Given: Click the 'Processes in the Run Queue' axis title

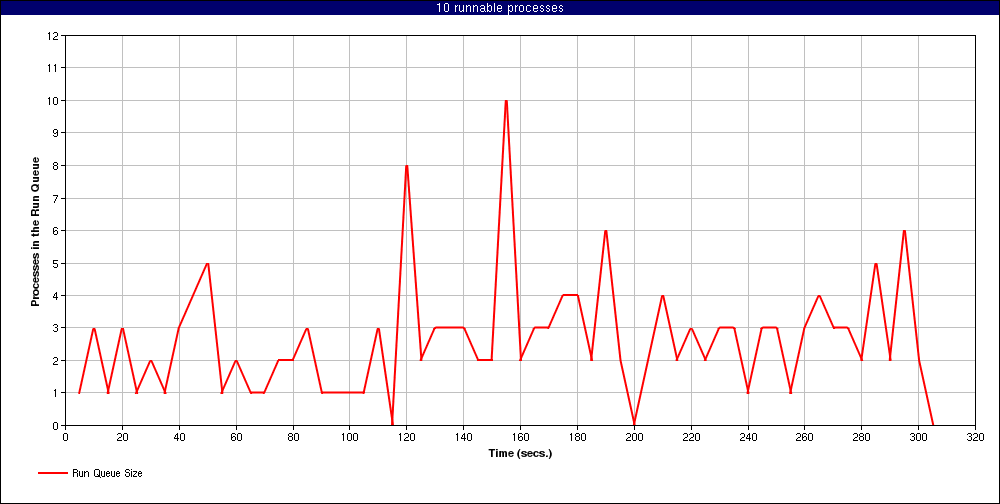Looking at the screenshot, I should 36,231.
